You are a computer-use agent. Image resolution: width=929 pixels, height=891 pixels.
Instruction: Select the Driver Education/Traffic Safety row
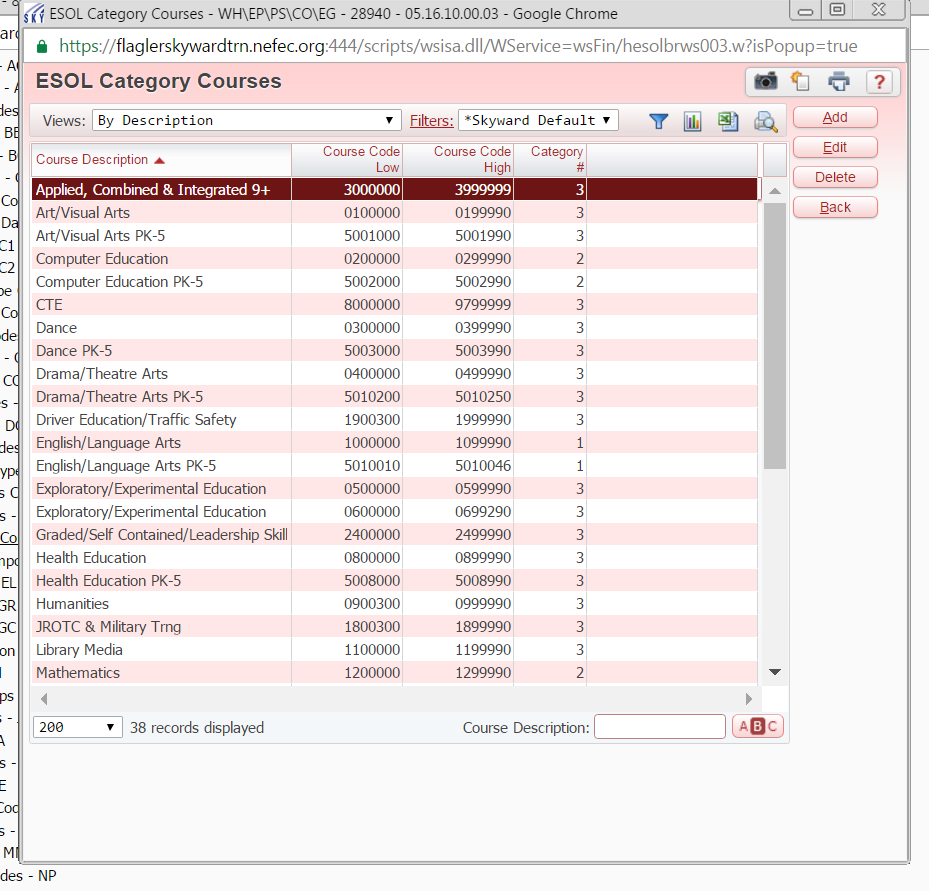pos(395,420)
